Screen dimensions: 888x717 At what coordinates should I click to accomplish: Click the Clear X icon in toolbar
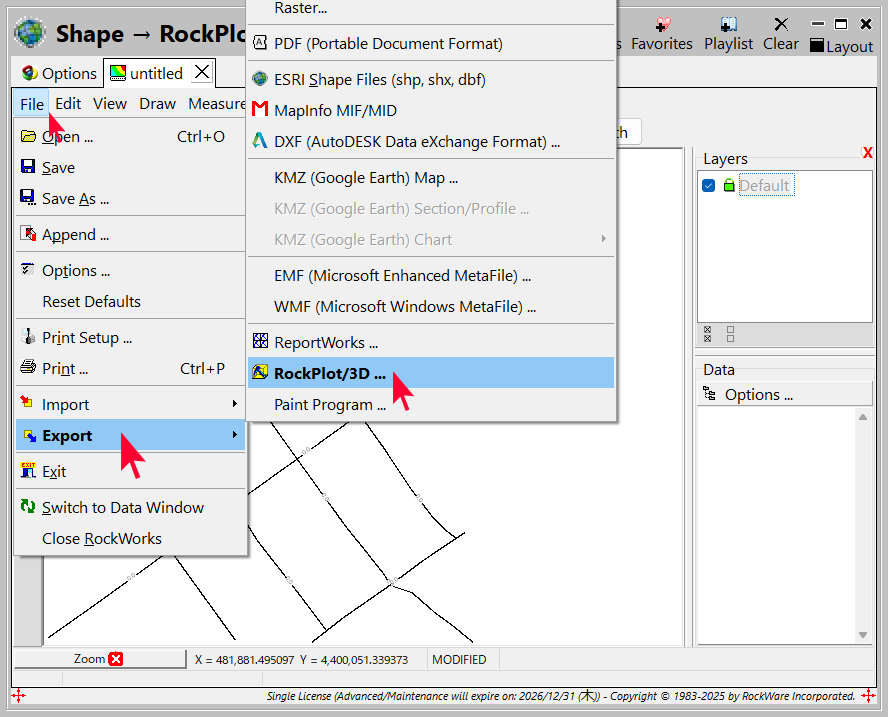tap(781, 25)
